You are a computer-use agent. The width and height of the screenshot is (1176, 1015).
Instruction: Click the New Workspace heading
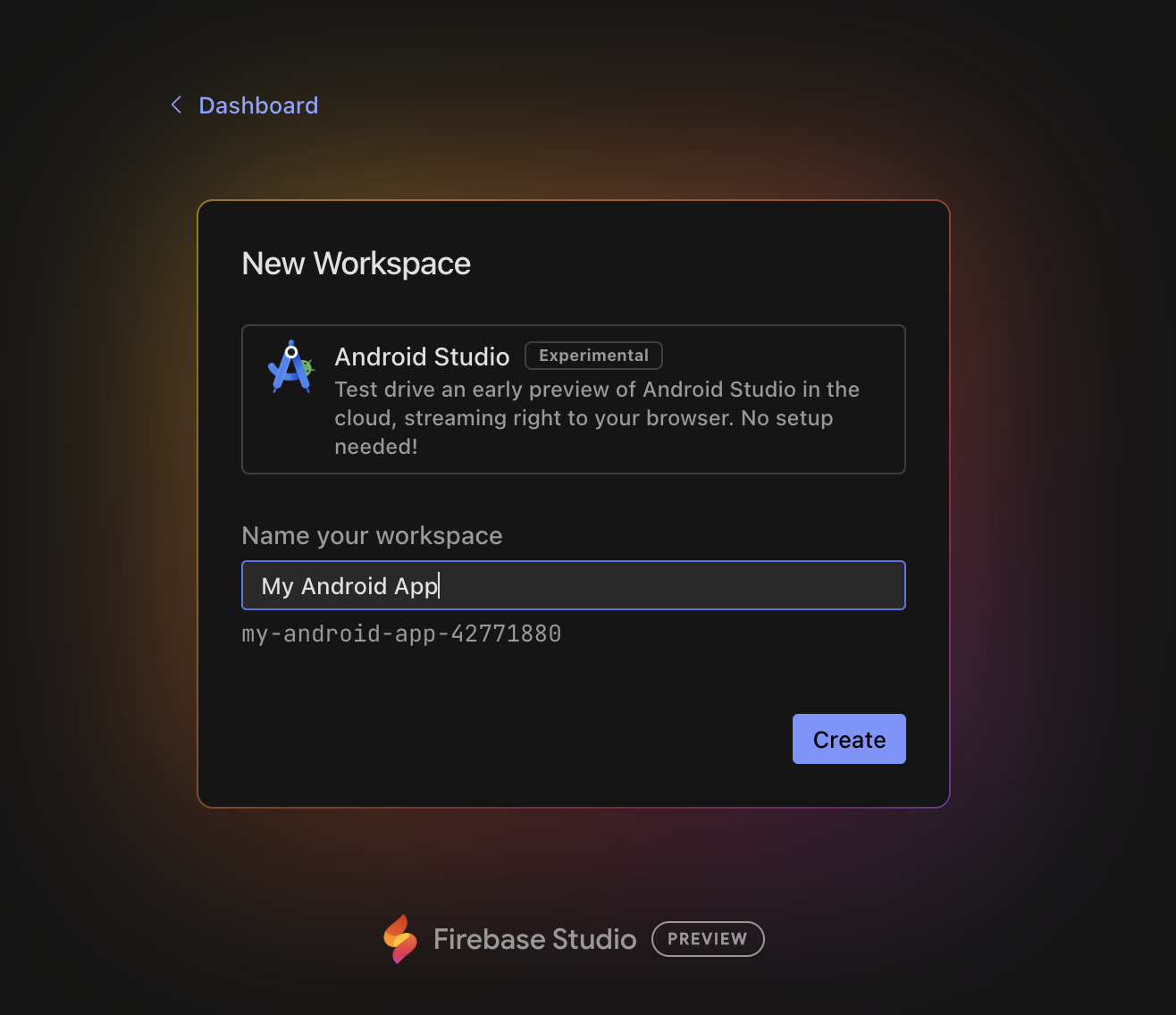pyautogui.click(x=356, y=264)
